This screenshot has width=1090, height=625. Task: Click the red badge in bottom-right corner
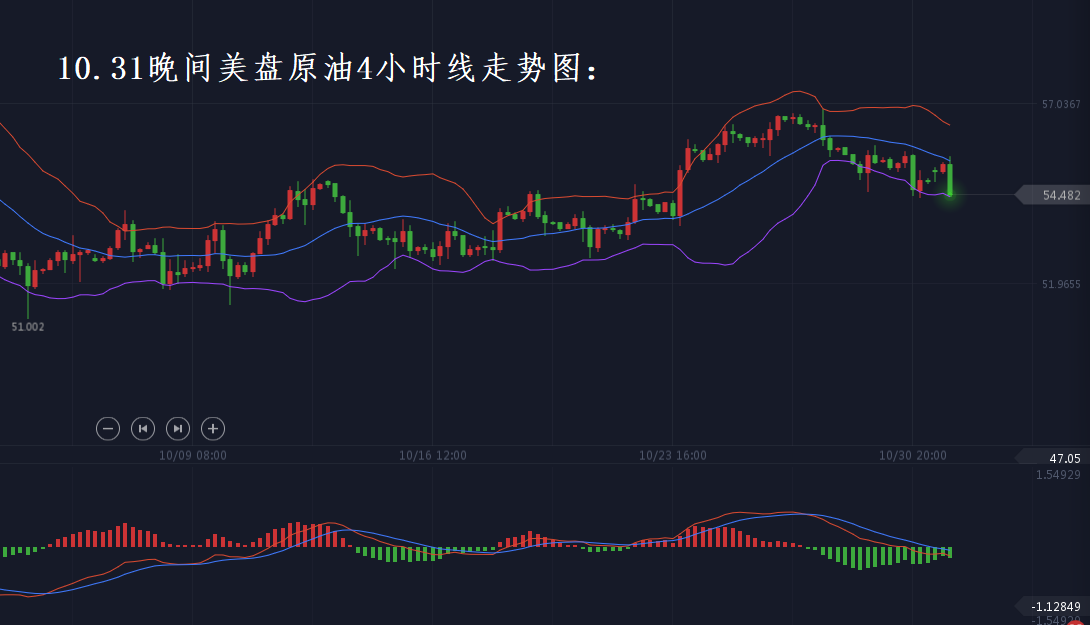coord(1076,622)
